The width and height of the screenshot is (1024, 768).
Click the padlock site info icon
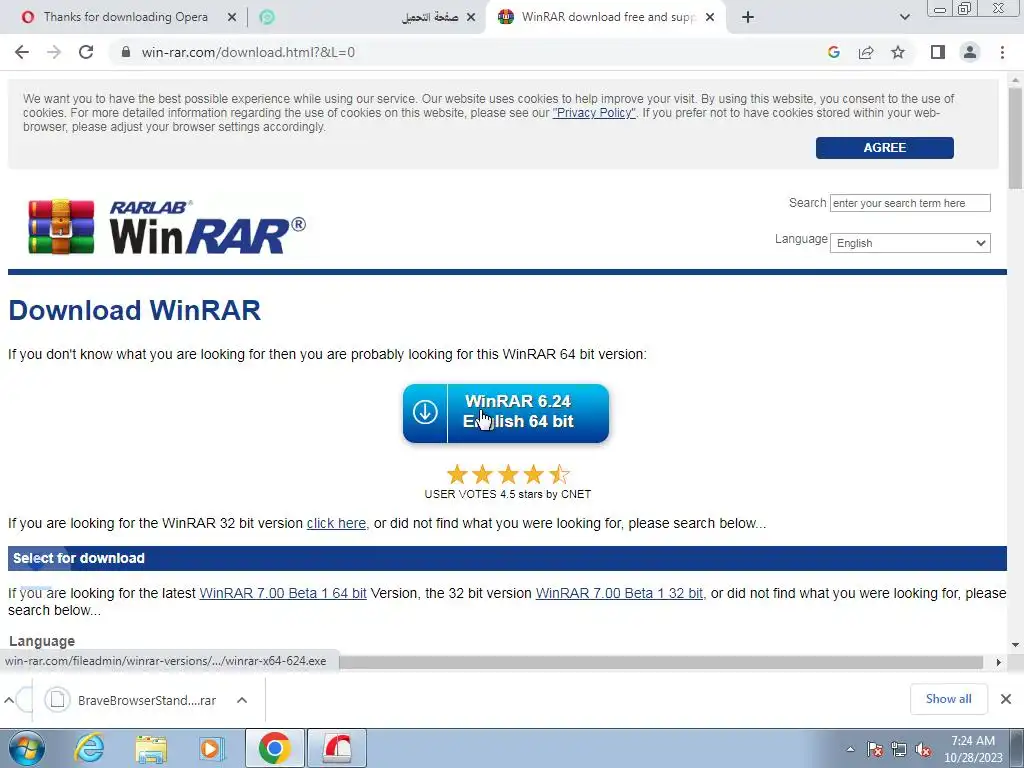[x=126, y=52]
